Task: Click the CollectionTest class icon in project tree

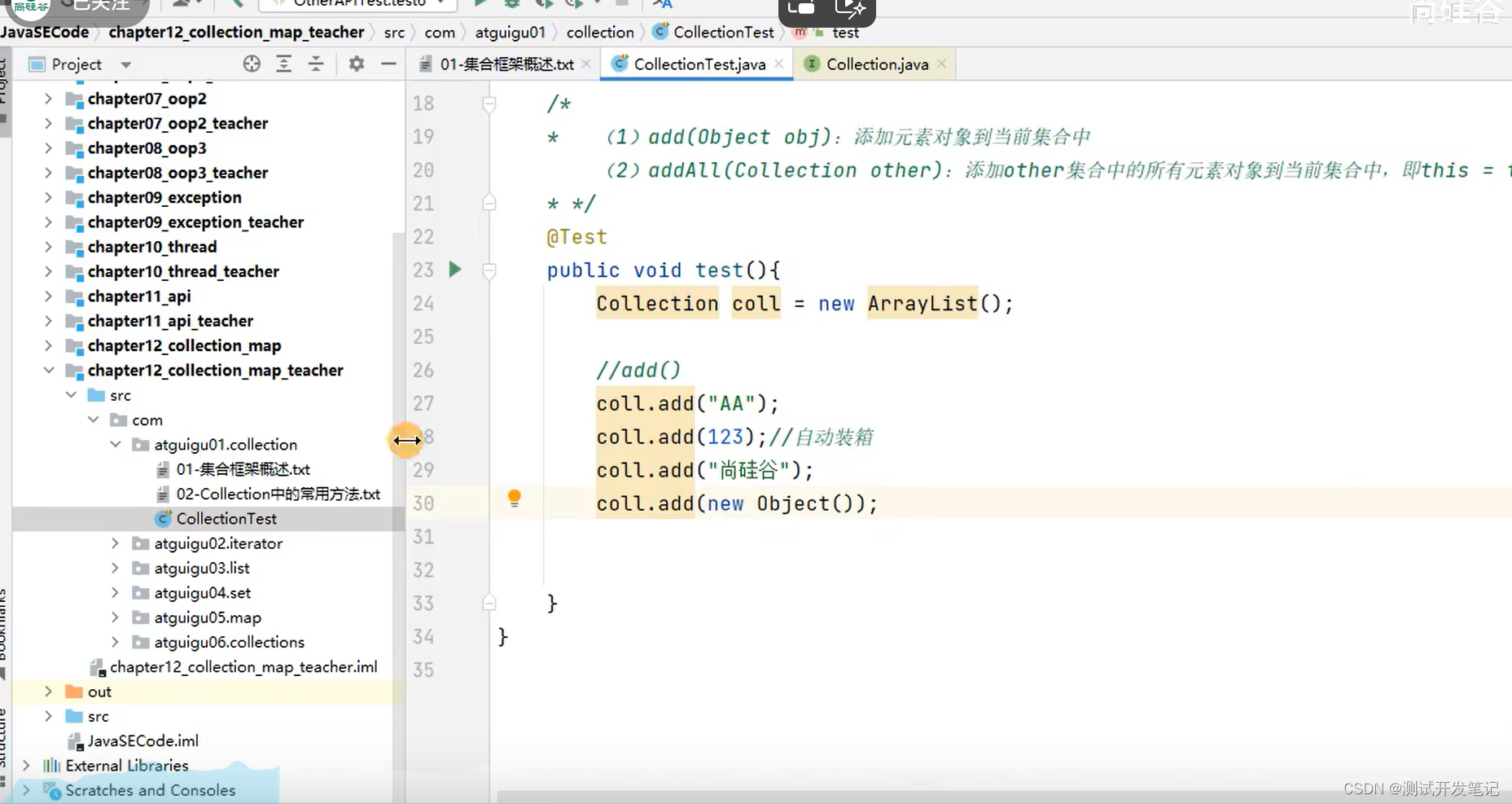Action: point(163,518)
